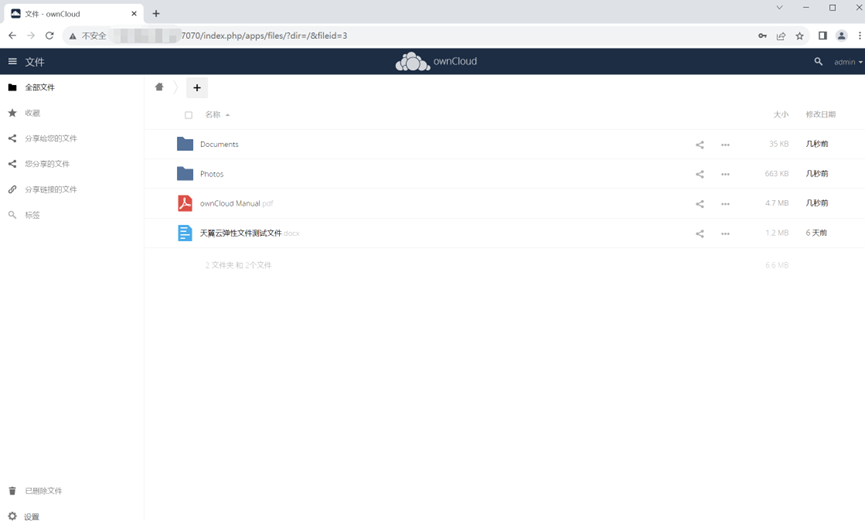Bookmark this page with star
Viewport: 865px width, 521px height.
point(799,35)
